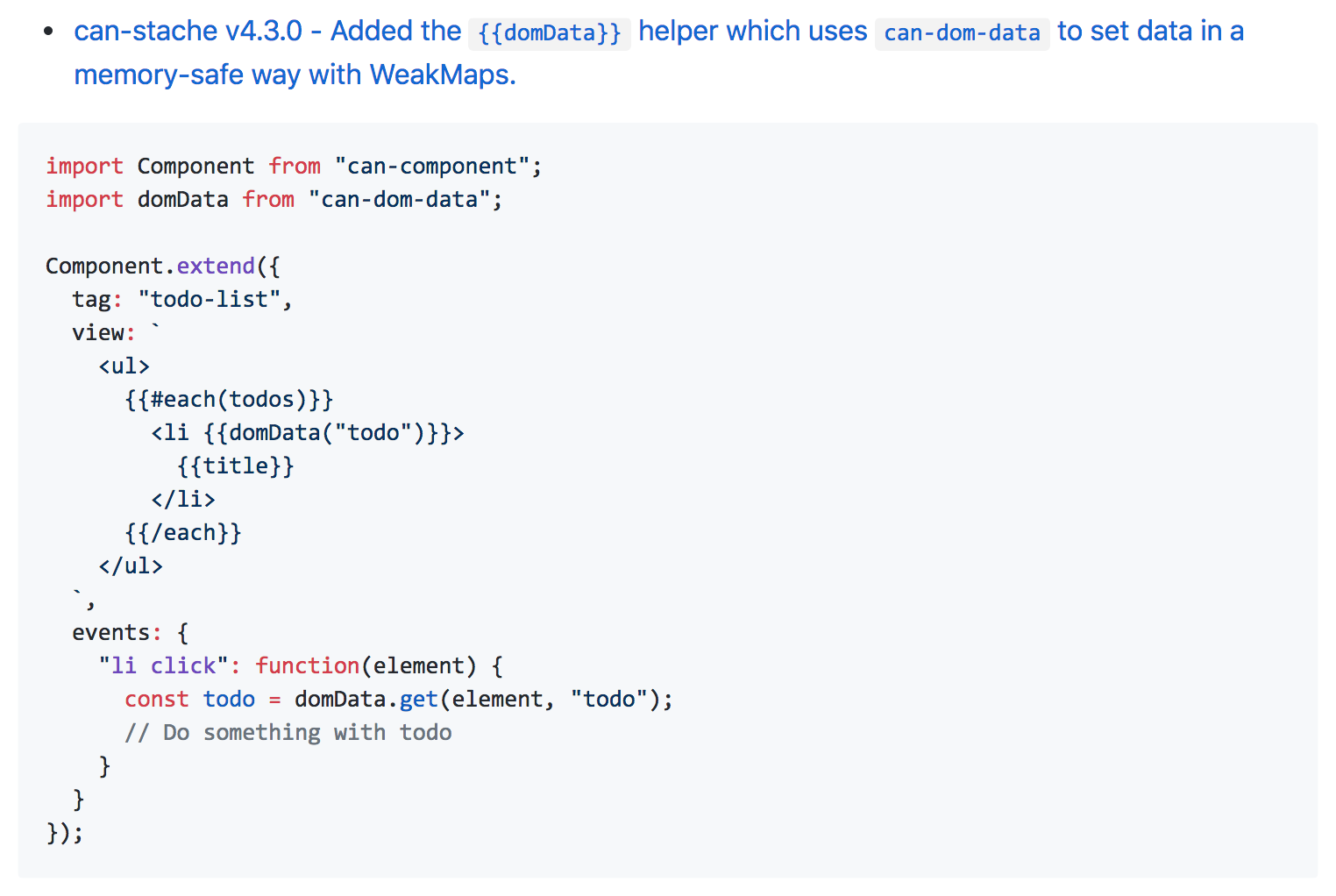Click the extend method after Component
1336x896 pixels.
(216, 266)
